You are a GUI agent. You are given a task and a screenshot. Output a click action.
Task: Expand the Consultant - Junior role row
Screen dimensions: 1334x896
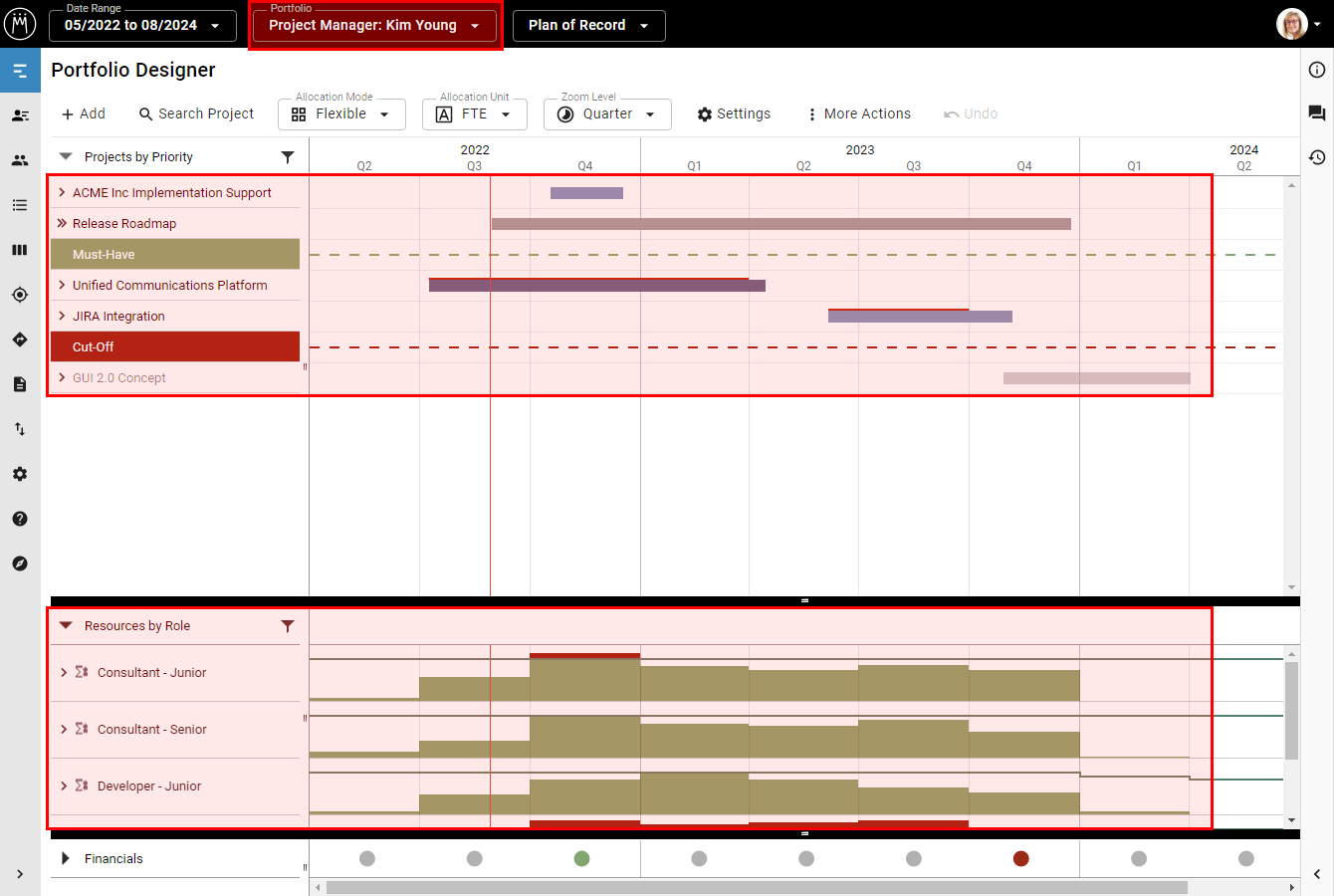pos(64,673)
